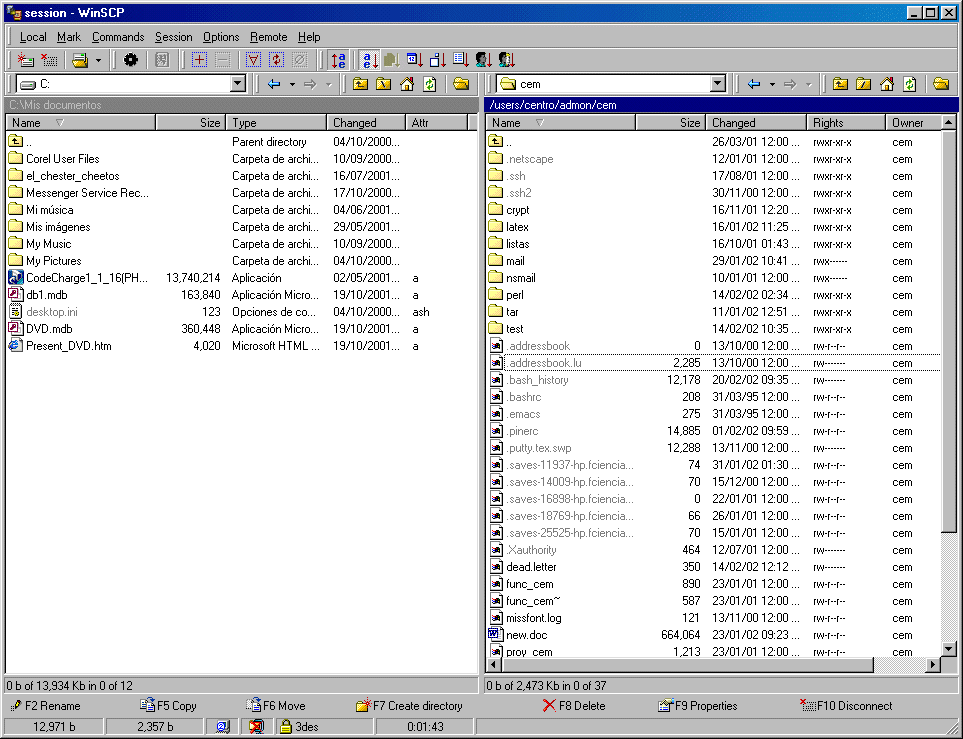Screen dimensions: 963x739
Task: Click the F7 Create directory button
Action: (410, 706)
